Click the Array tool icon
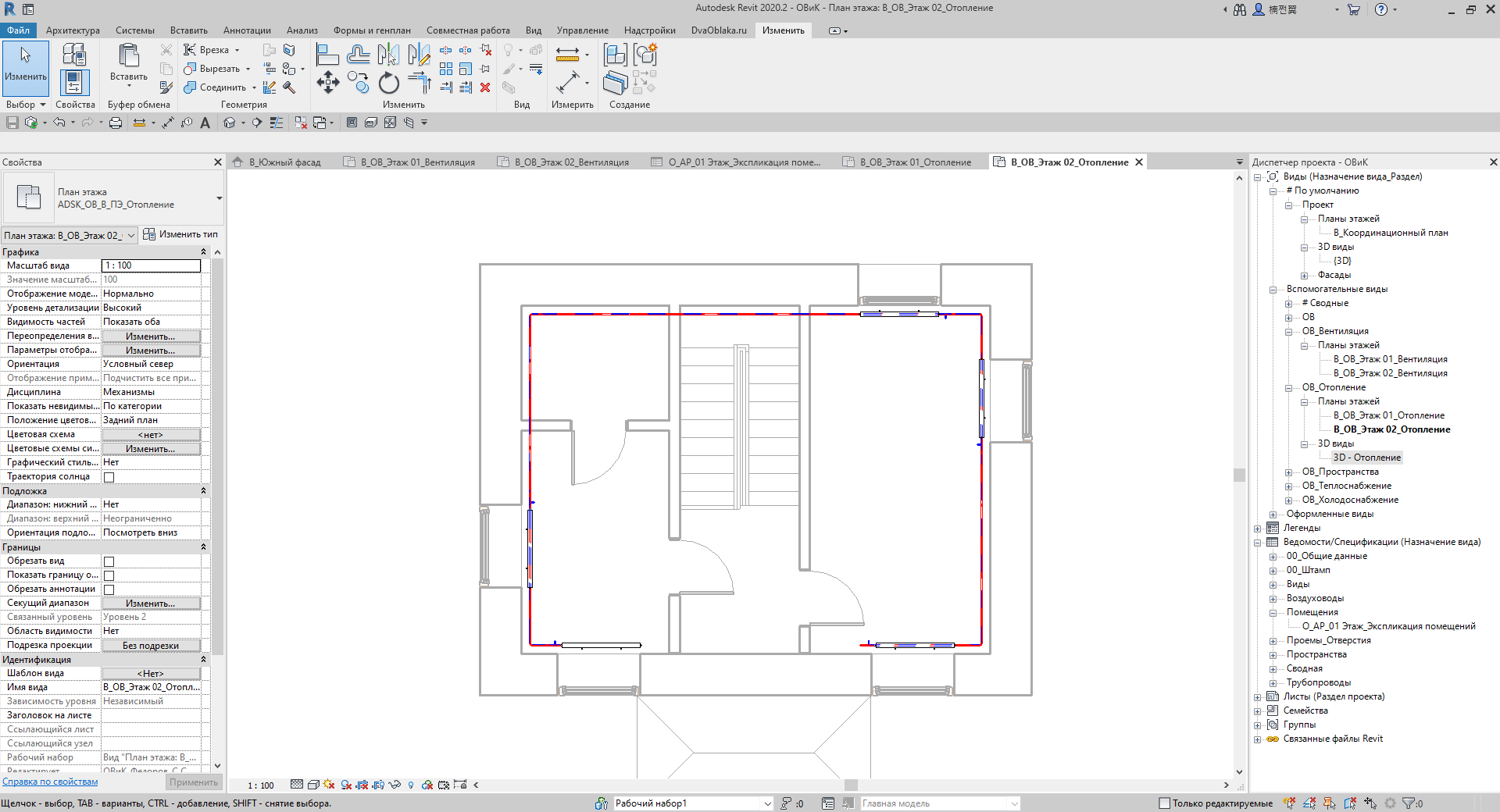Image resolution: width=1500 pixels, height=812 pixels. point(446,69)
